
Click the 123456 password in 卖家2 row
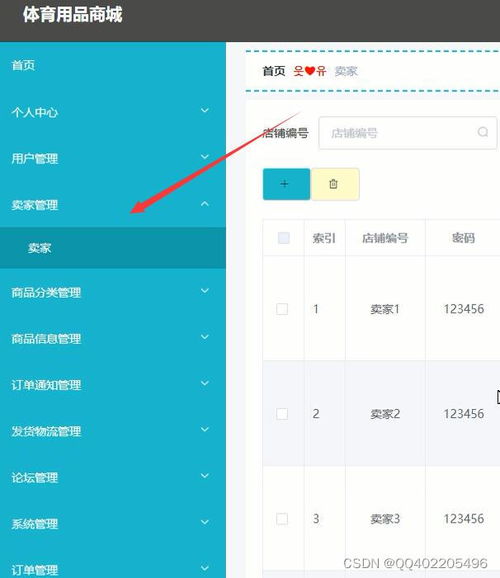click(x=463, y=414)
